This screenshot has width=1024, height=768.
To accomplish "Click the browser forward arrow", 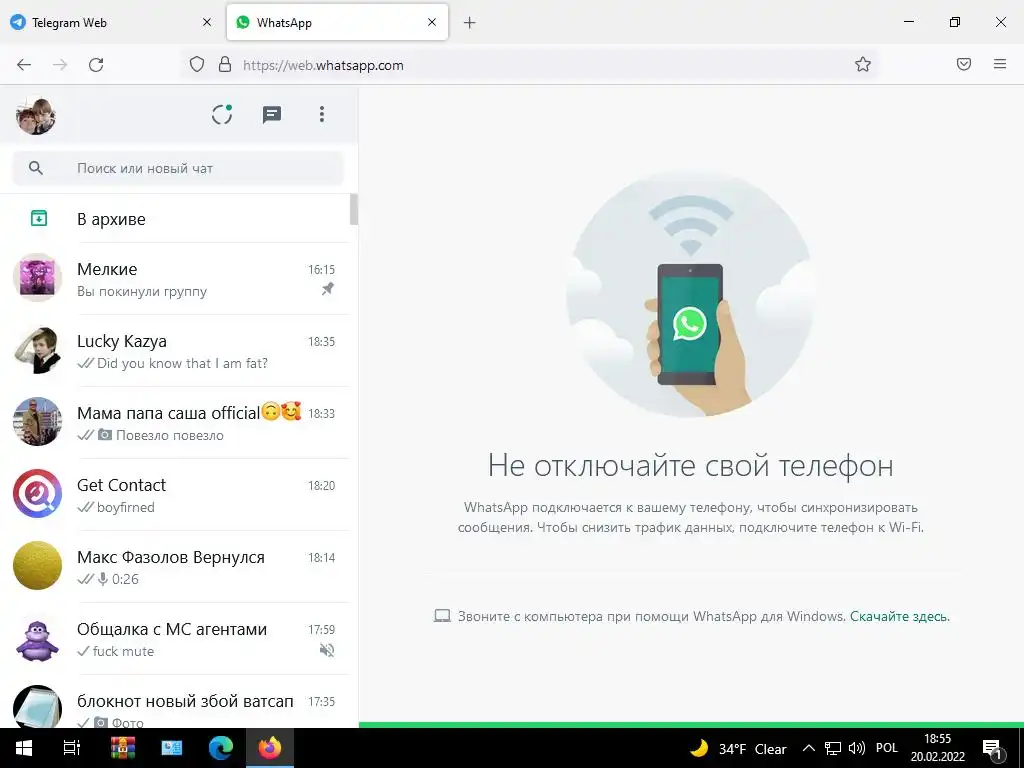I will click(60, 65).
